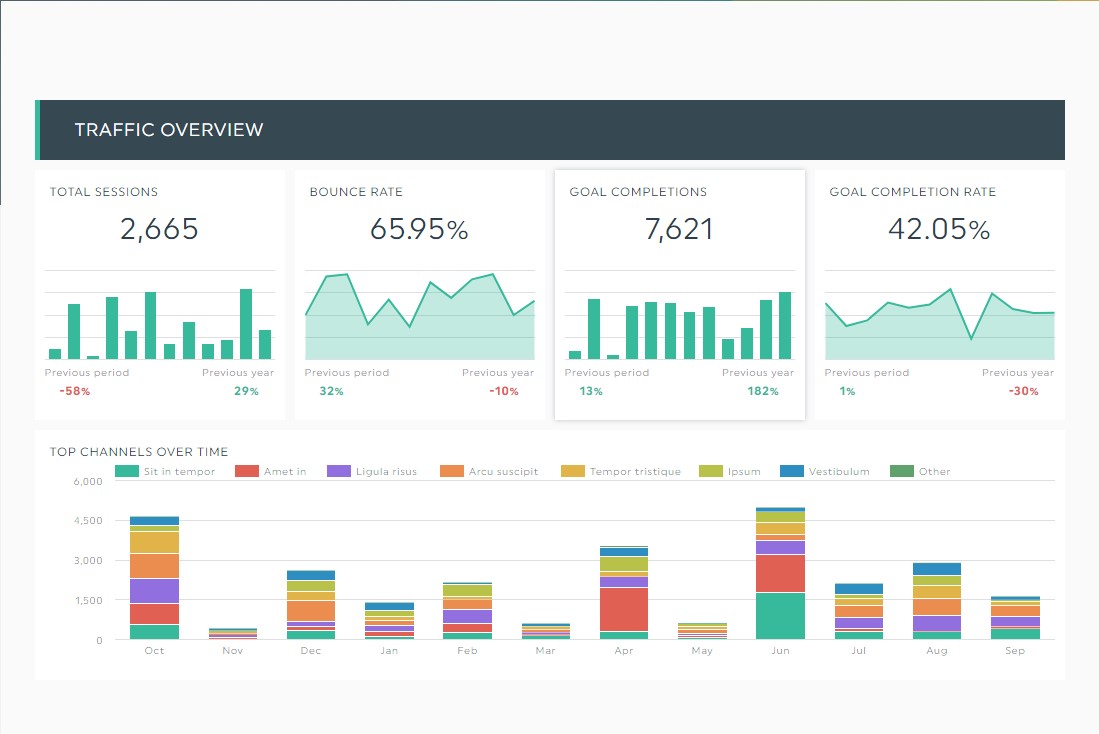
Task: Click the stacked bar above Aug
Action: (x=936, y=601)
